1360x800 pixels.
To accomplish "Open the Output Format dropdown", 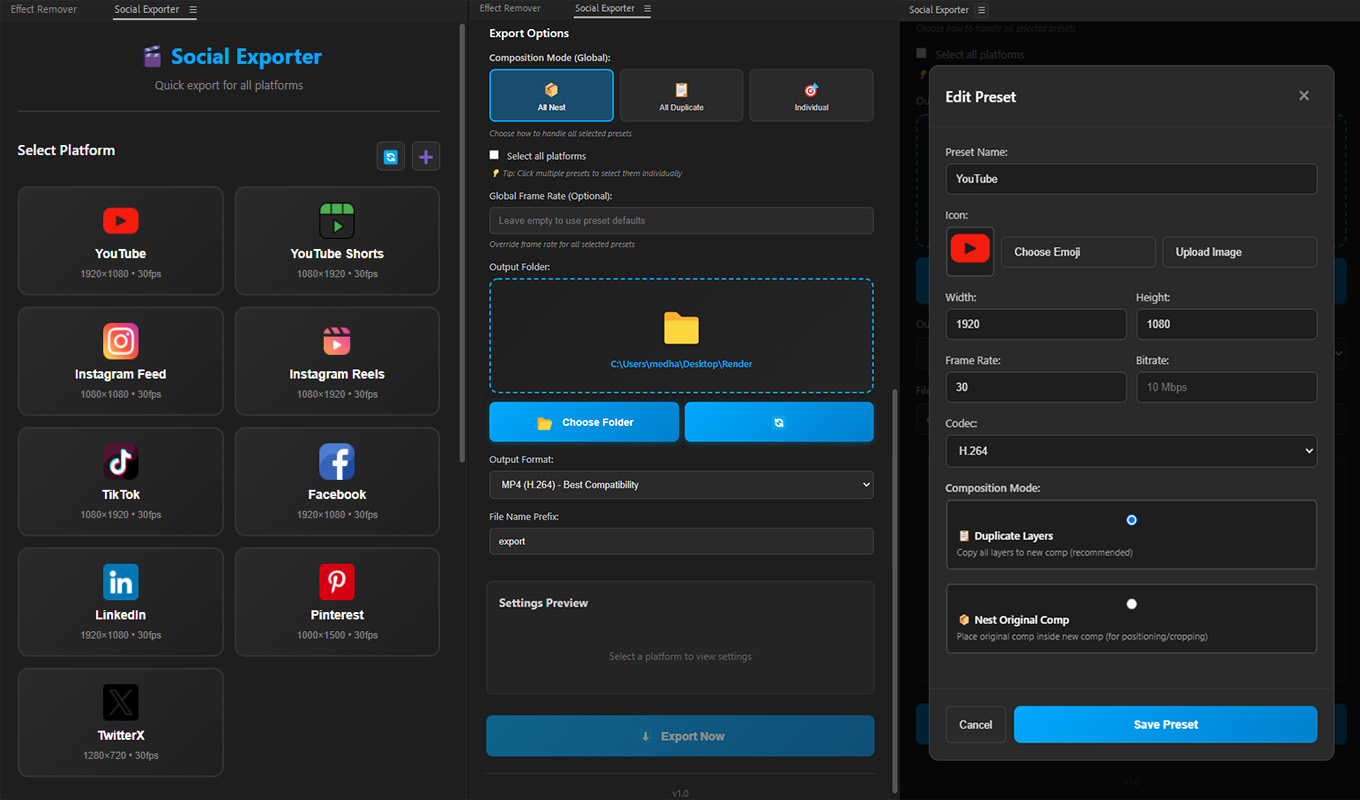I will coord(681,485).
